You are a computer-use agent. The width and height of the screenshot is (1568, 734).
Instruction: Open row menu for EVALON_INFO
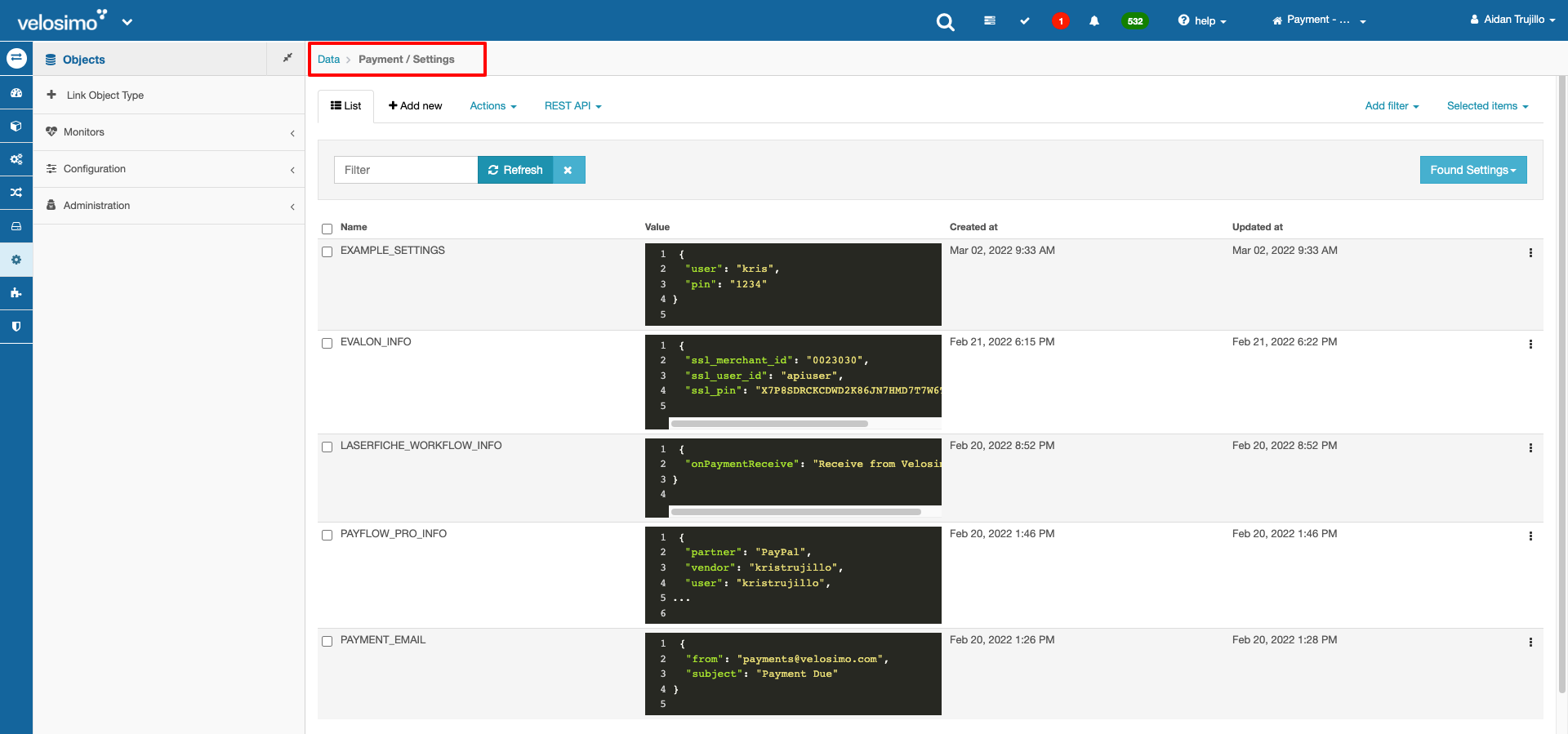click(x=1530, y=345)
